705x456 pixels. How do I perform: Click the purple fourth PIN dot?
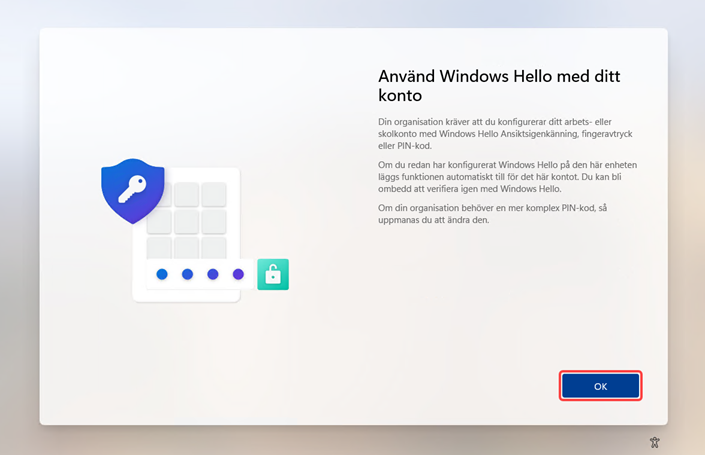[238, 274]
